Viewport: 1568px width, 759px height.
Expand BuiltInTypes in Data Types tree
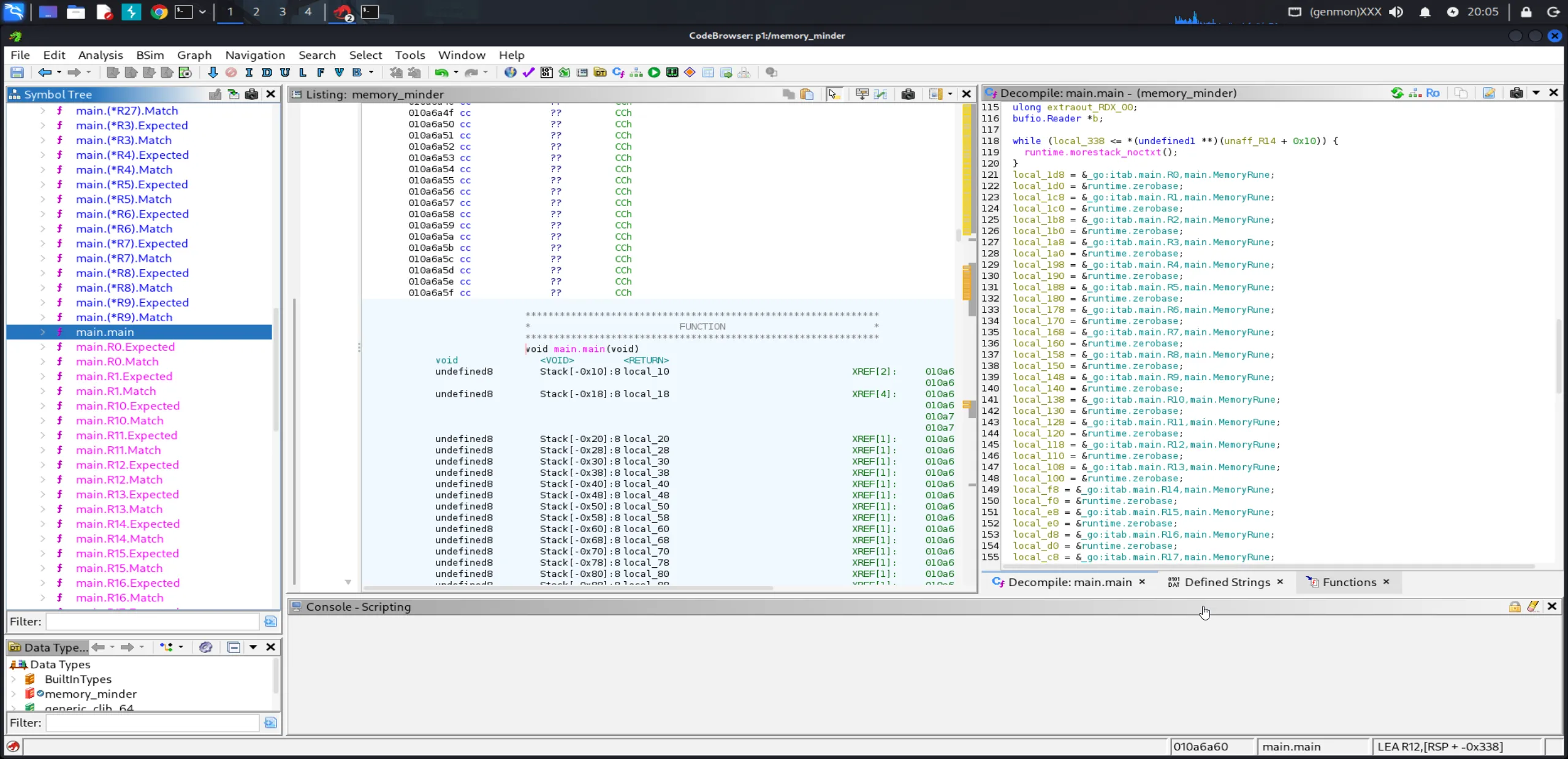click(x=13, y=679)
